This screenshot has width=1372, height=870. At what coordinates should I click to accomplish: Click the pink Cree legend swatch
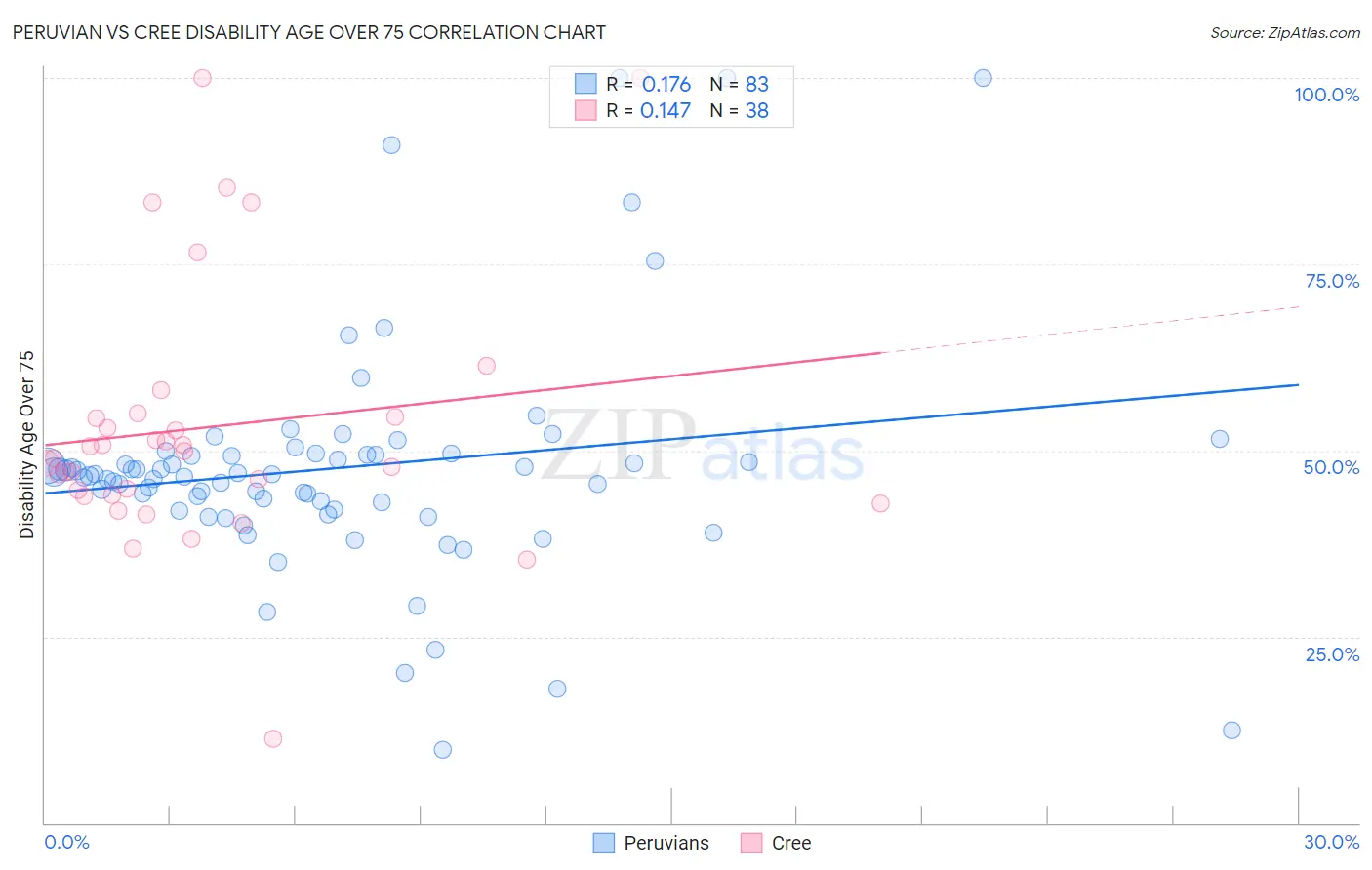click(x=751, y=843)
